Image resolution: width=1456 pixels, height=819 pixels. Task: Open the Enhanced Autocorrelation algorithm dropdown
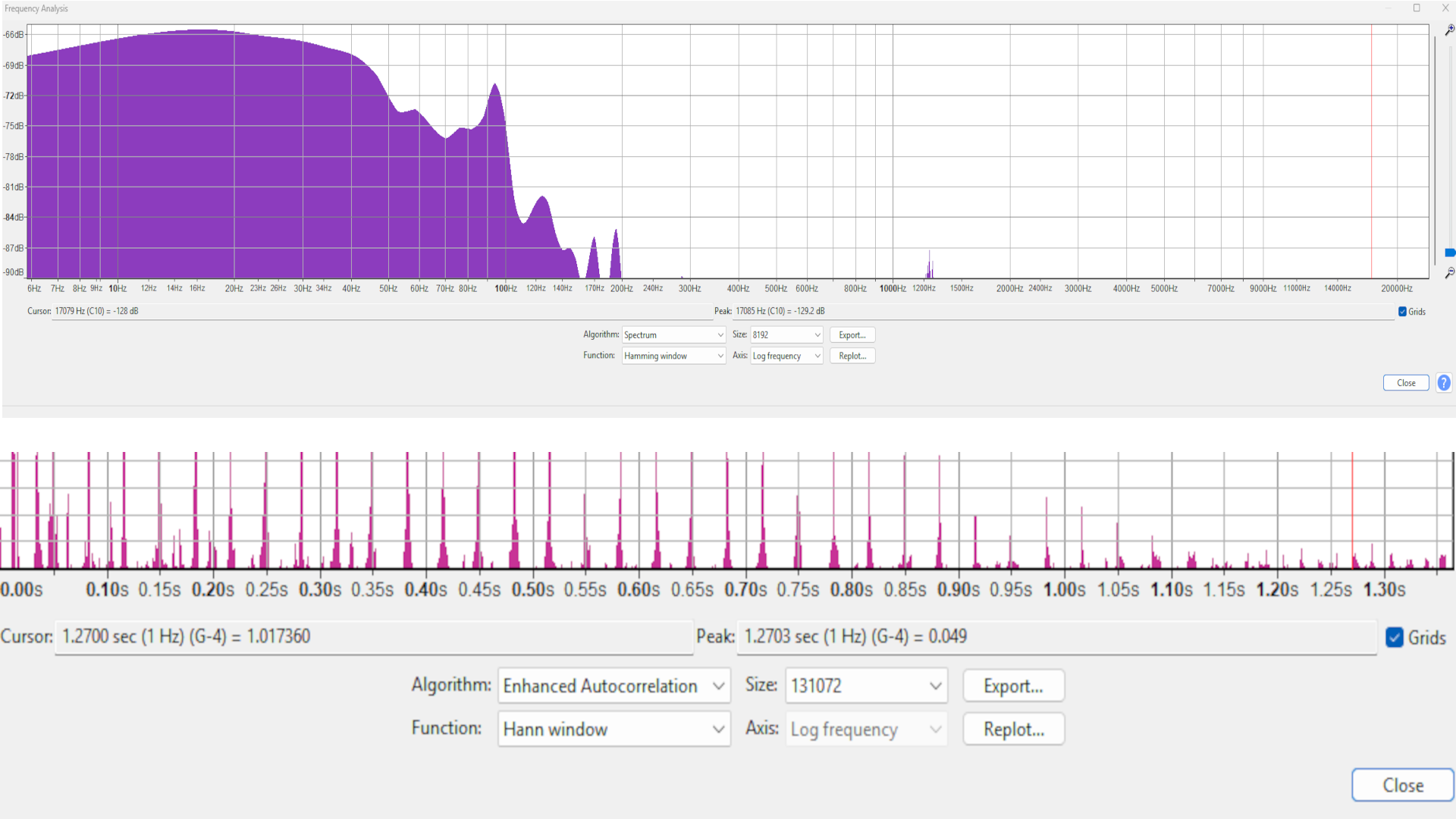click(613, 686)
